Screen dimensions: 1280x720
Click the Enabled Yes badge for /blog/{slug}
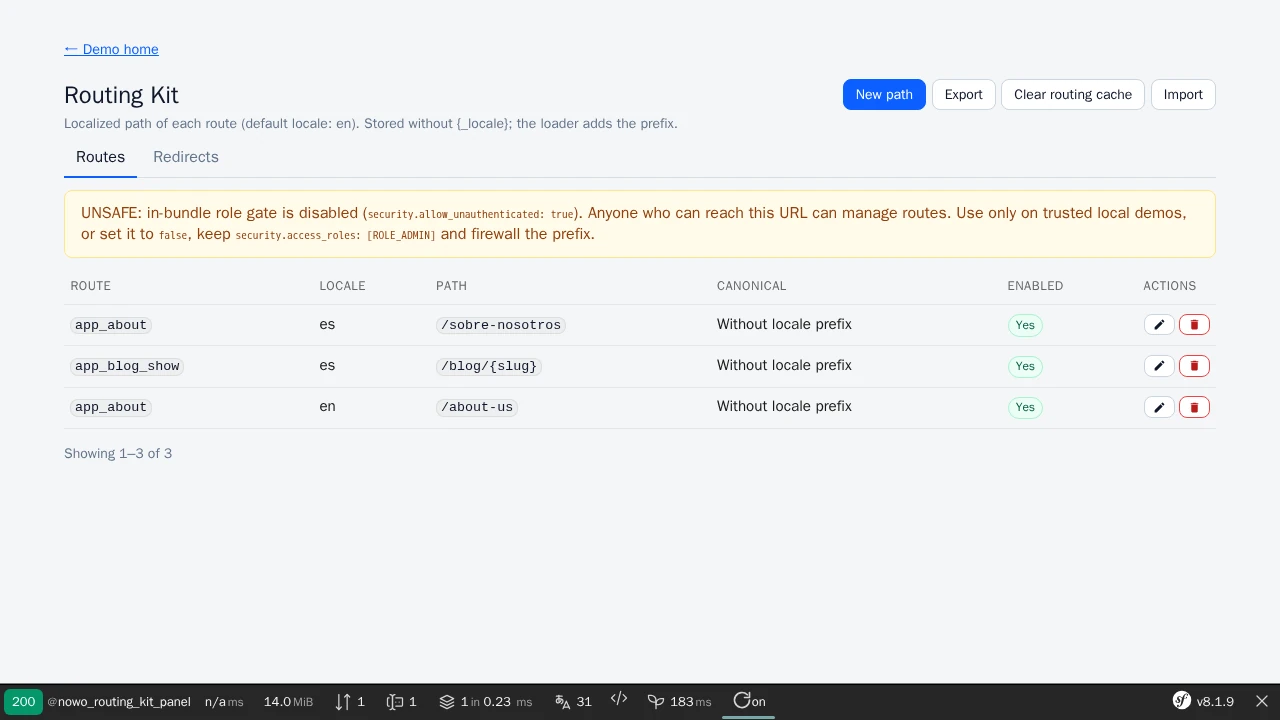tap(1025, 366)
